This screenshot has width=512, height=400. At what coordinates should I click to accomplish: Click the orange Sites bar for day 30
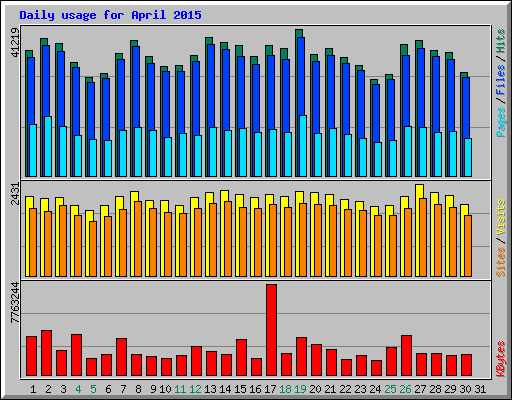coord(468,246)
